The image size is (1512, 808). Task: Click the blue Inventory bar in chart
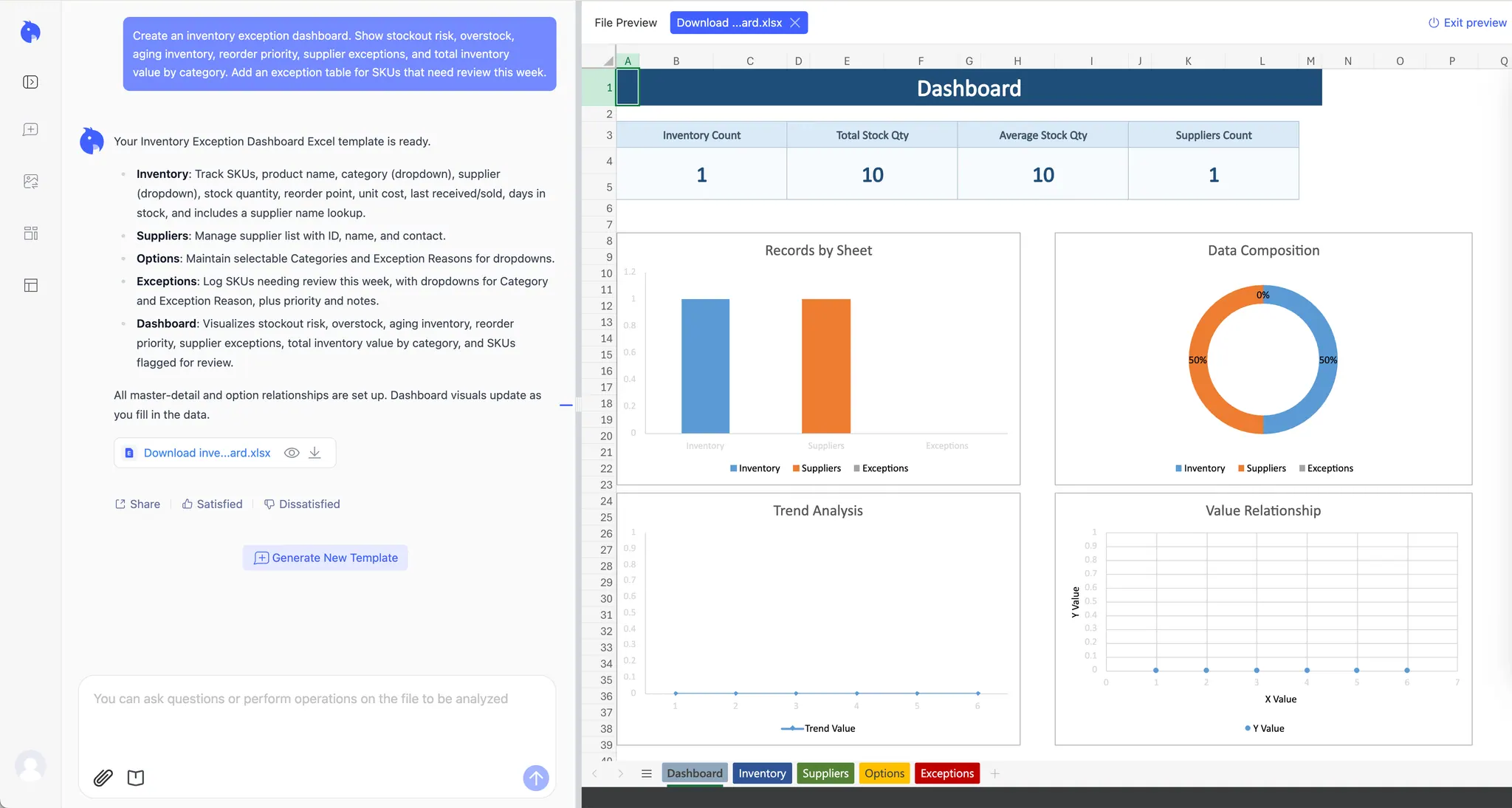coord(705,366)
